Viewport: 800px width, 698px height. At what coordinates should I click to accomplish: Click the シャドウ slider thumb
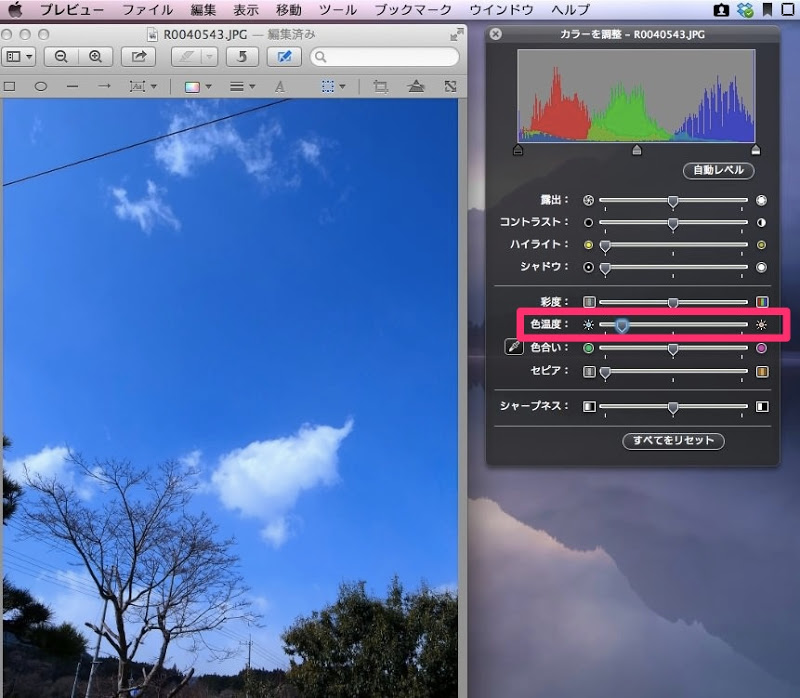tap(605, 268)
